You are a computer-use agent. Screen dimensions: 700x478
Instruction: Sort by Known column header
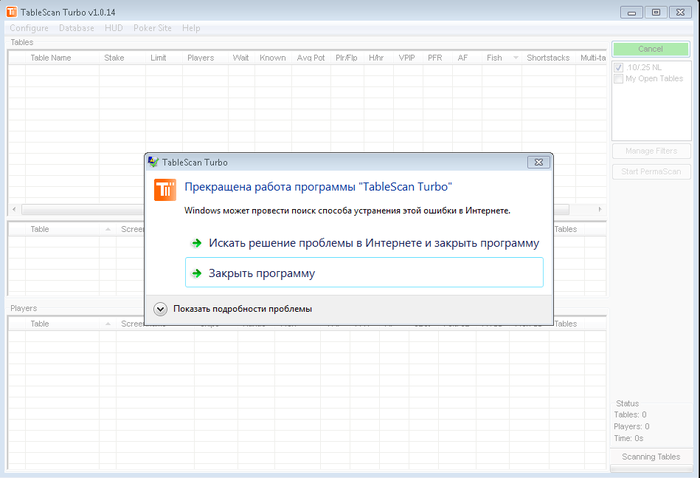click(273, 58)
